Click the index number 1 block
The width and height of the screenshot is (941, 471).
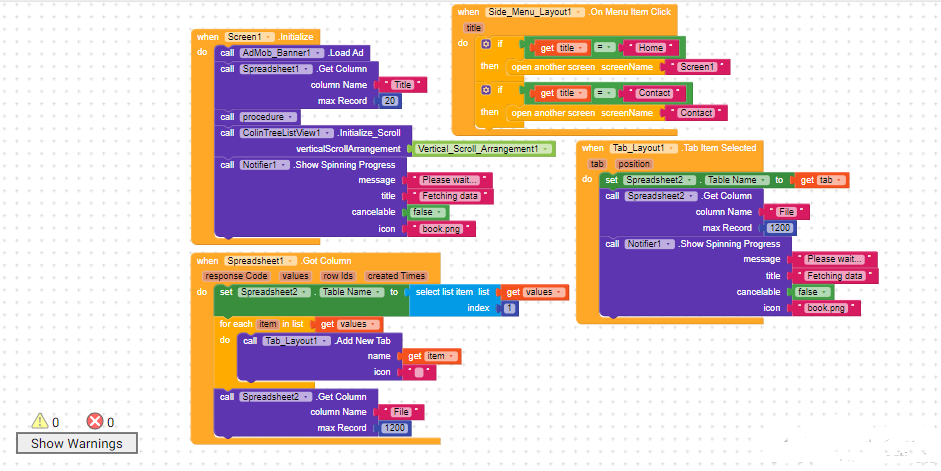click(509, 309)
